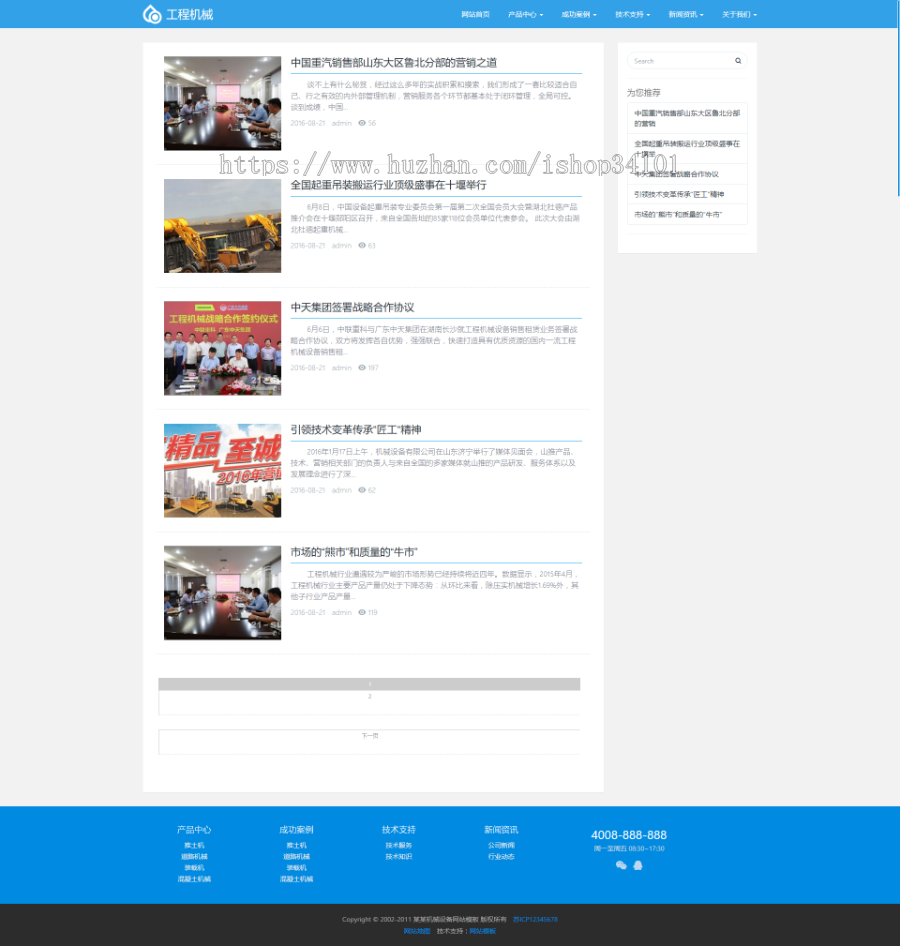Click the yellow loader trucks thumbnail
Viewport: 900px width, 946px height.
point(223,226)
